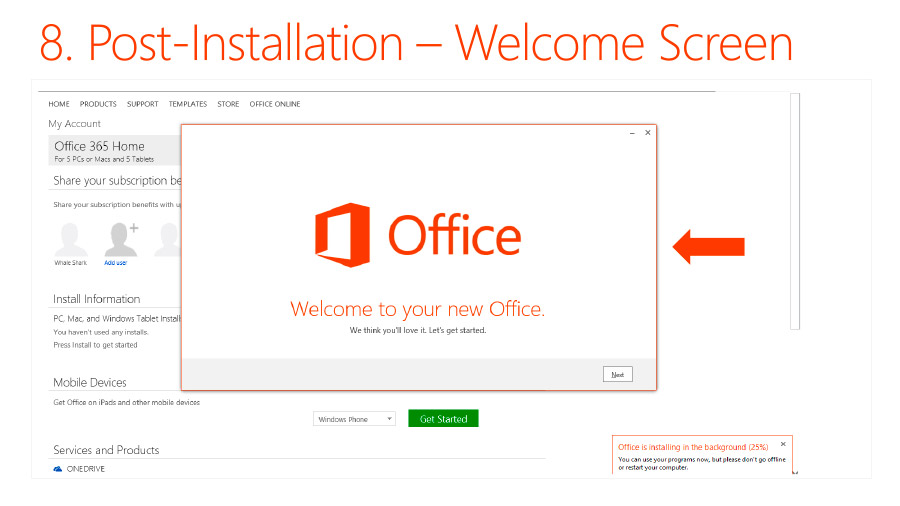Click the green Get Started button
The width and height of the screenshot is (900, 506).
[443, 419]
